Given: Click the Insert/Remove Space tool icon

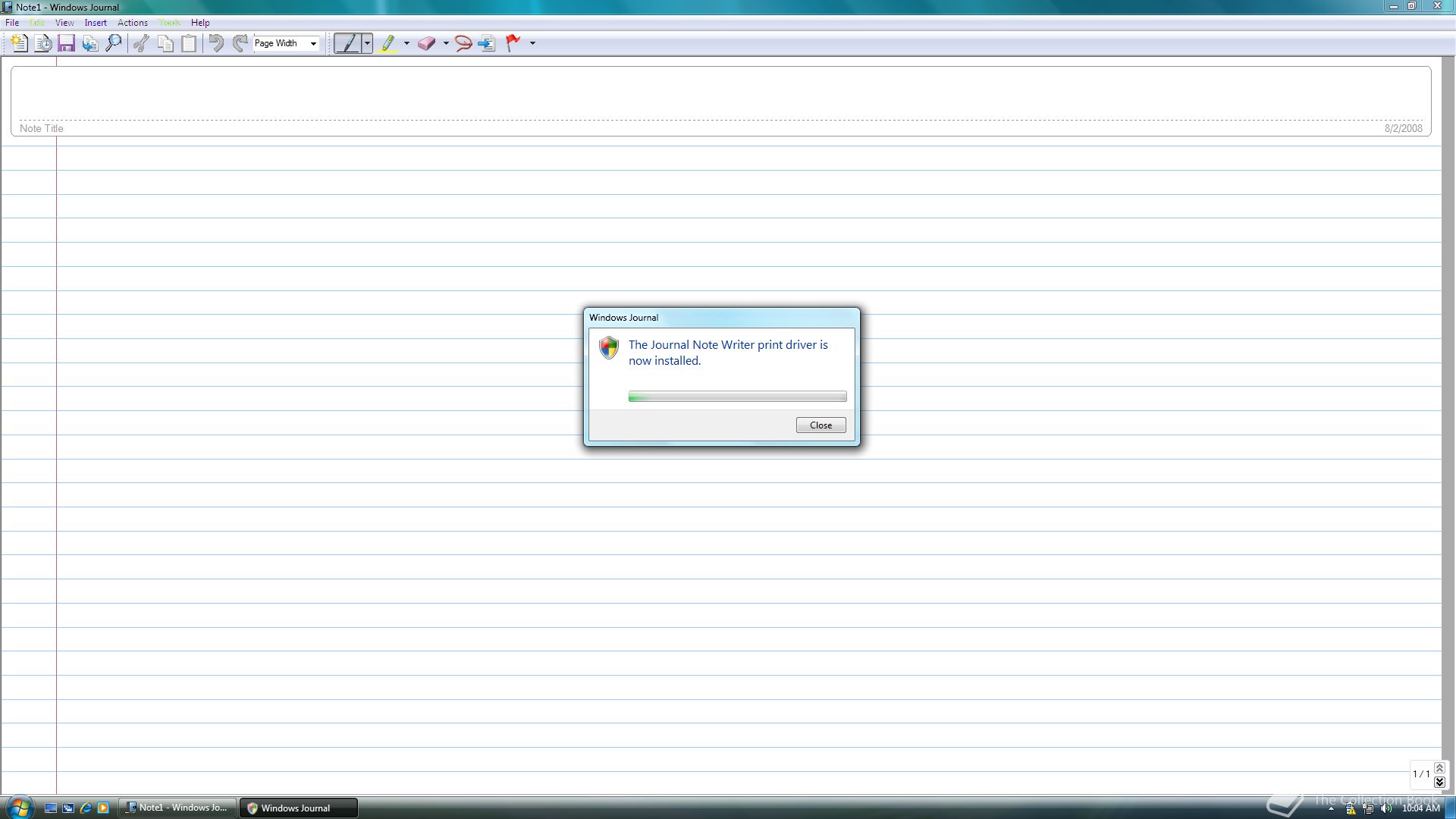Looking at the screenshot, I should coord(487,43).
